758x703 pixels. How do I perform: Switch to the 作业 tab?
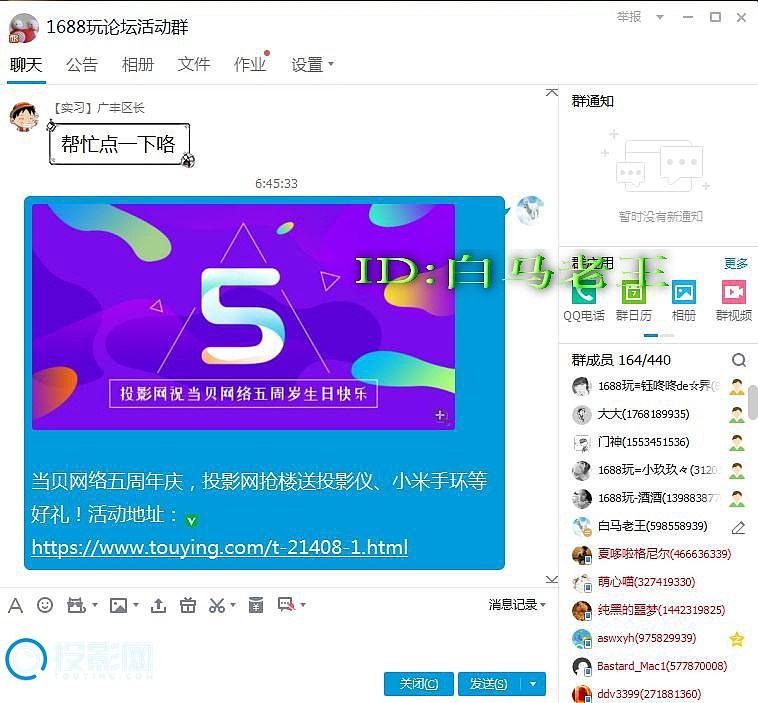250,64
